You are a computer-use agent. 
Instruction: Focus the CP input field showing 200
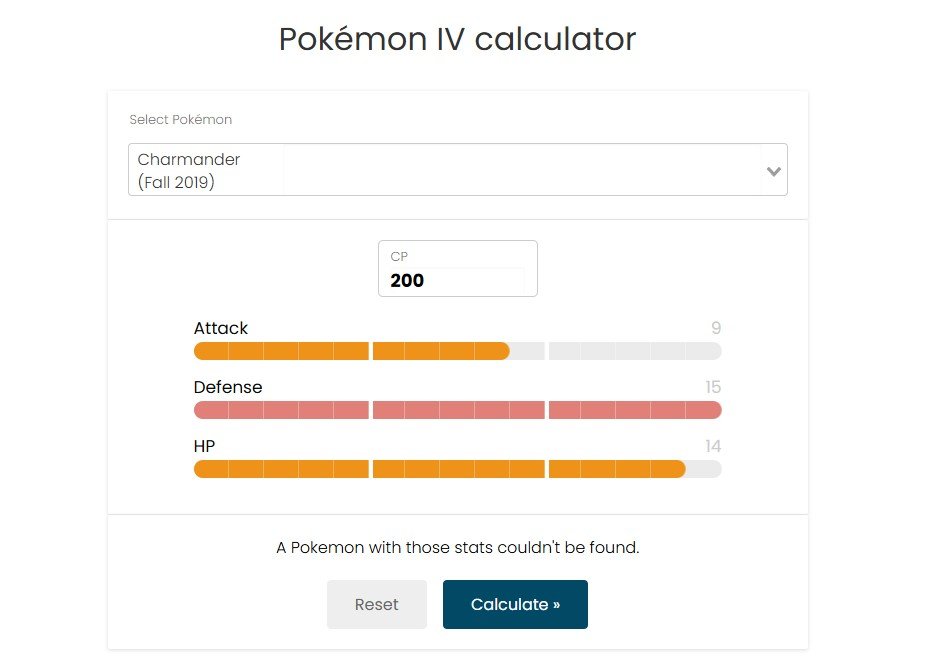tap(457, 280)
